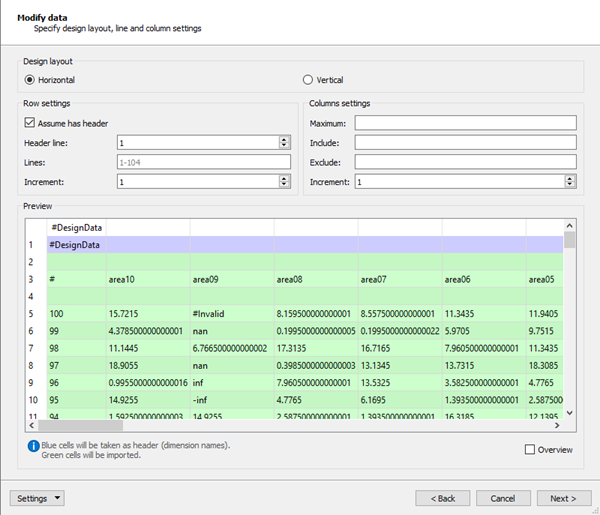
Task: Select the #Invalid cell
Action: tap(232, 314)
